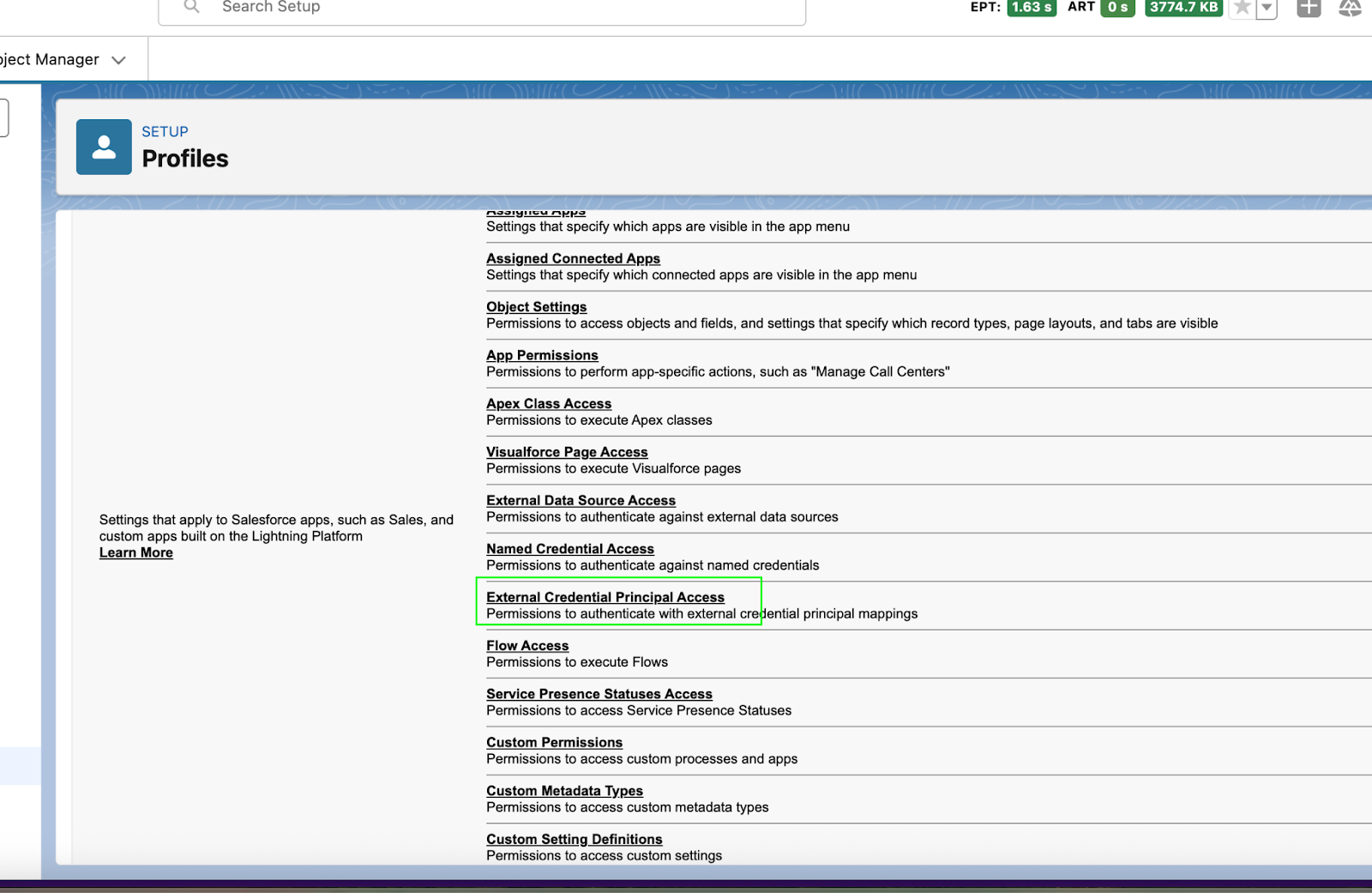Viewport: 1372px width, 893px height.
Task: Click the search magnifier in Search Setup
Action: pyautogui.click(x=190, y=7)
